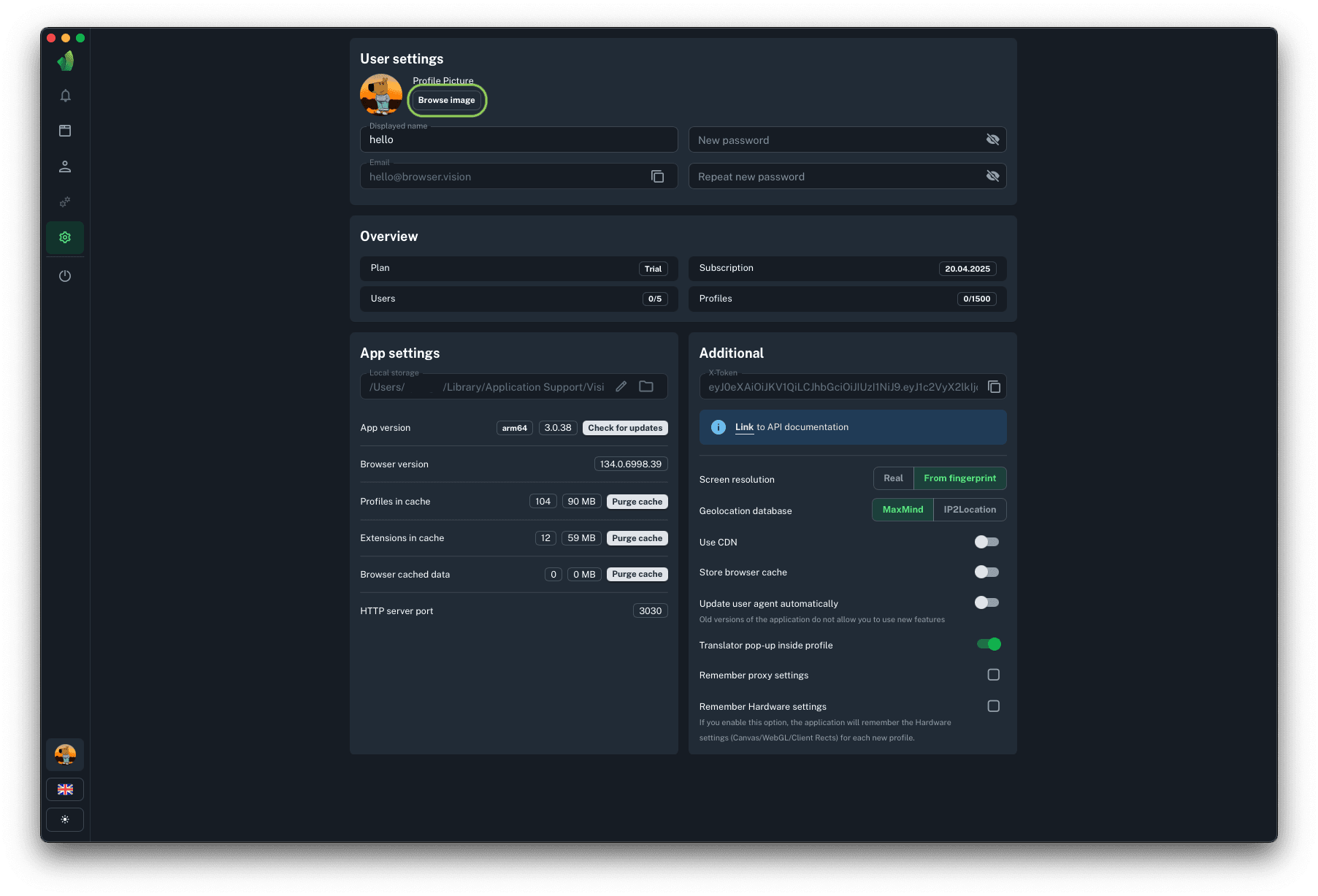This screenshot has height=896, width=1318.
Task: Copy the X-Token value
Action: [x=994, y=386]
